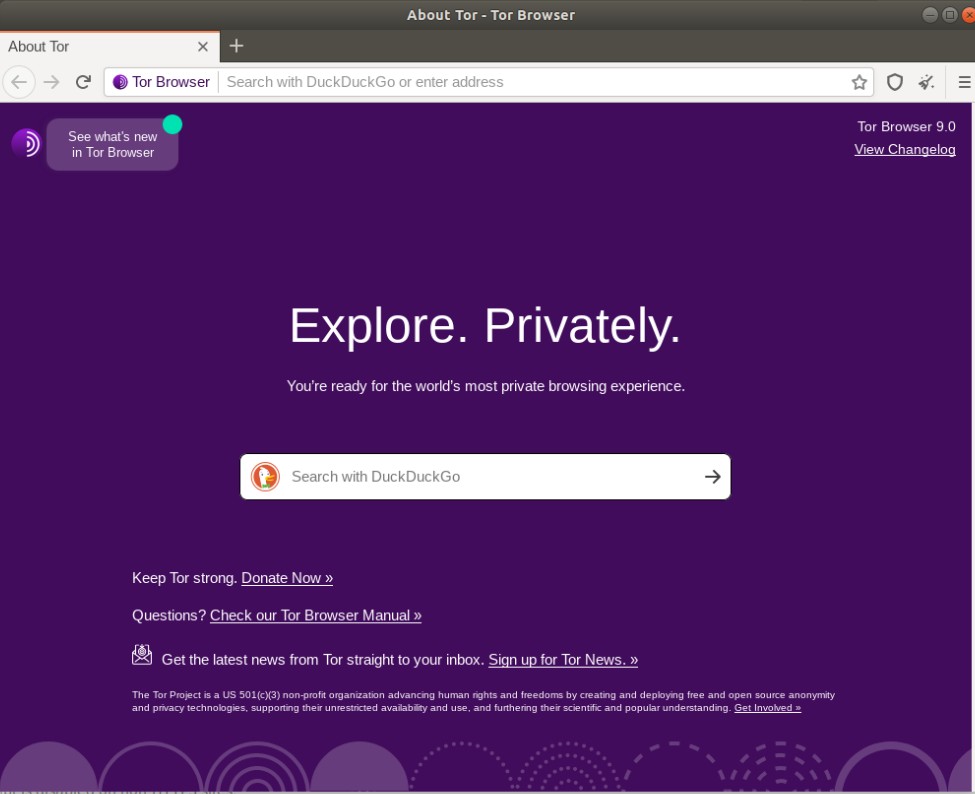Click the Tor onion logo icon
Image resolution: width=975 pixels, height=794 pixels.
pos(26,143)
